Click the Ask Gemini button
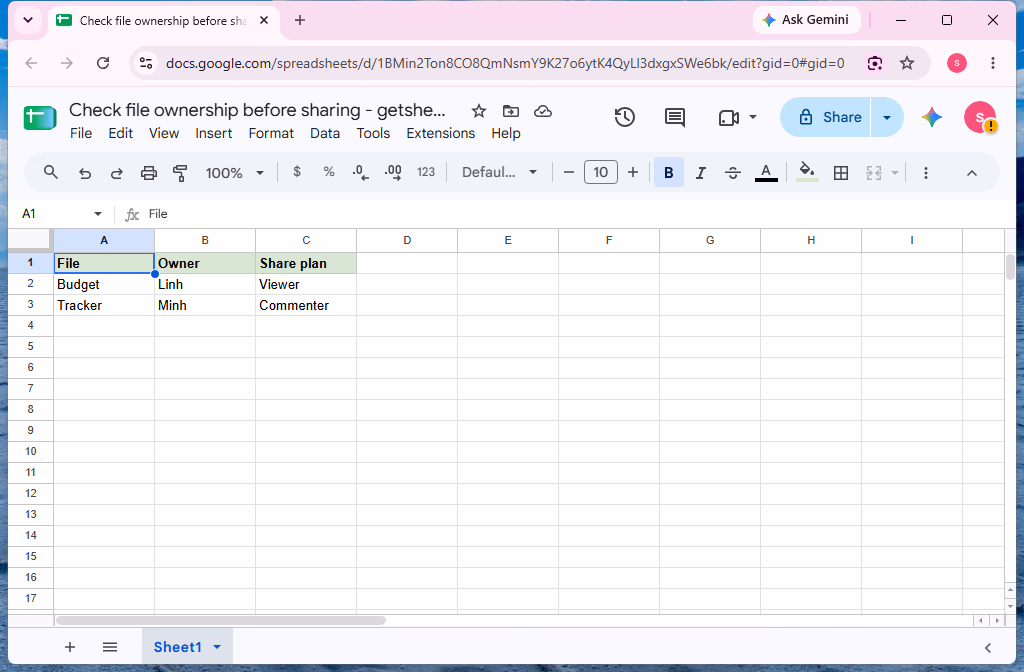 tap(807, 20)
